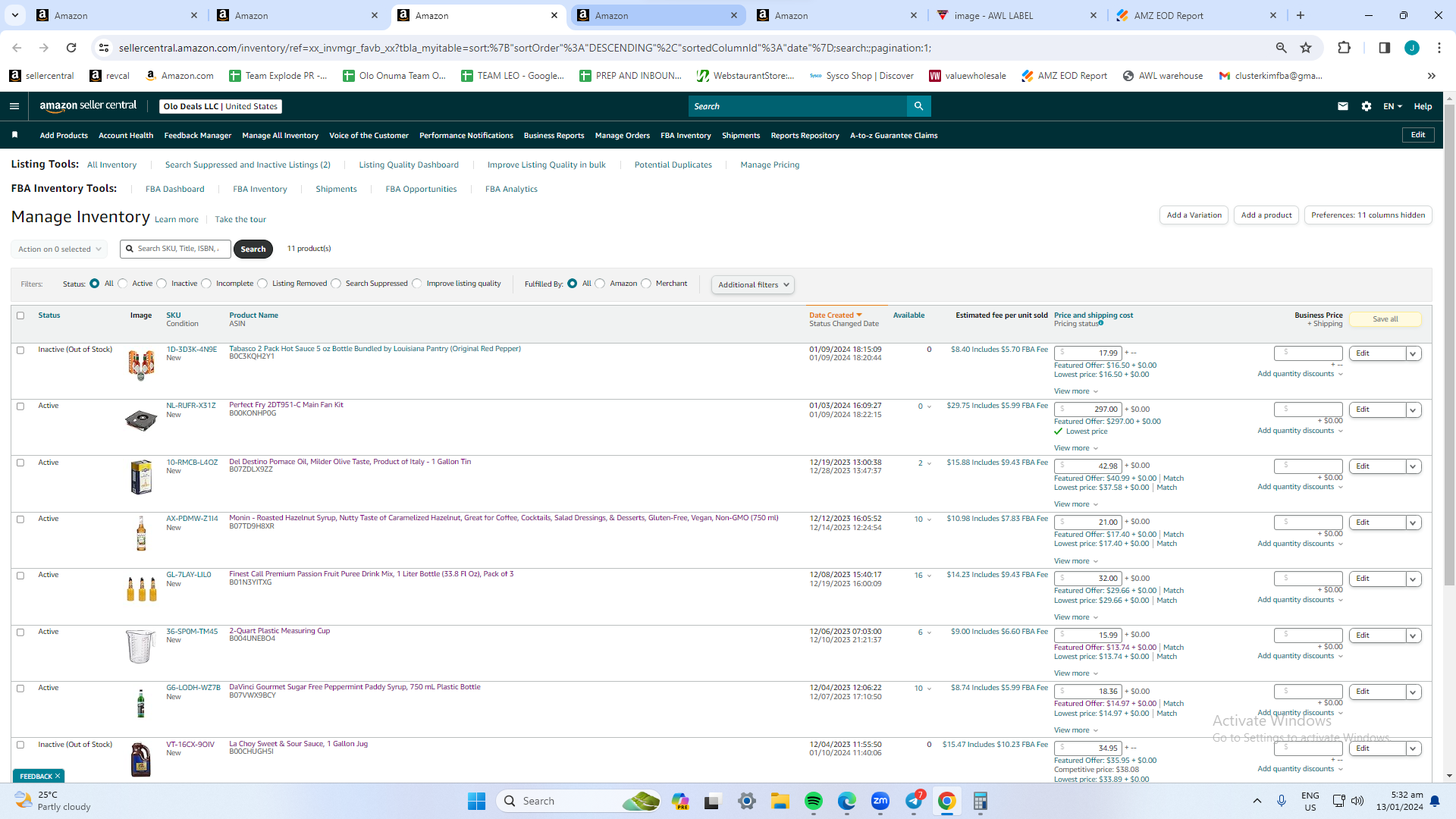Open the Chrome profile avatar

tap(1412, 48)
